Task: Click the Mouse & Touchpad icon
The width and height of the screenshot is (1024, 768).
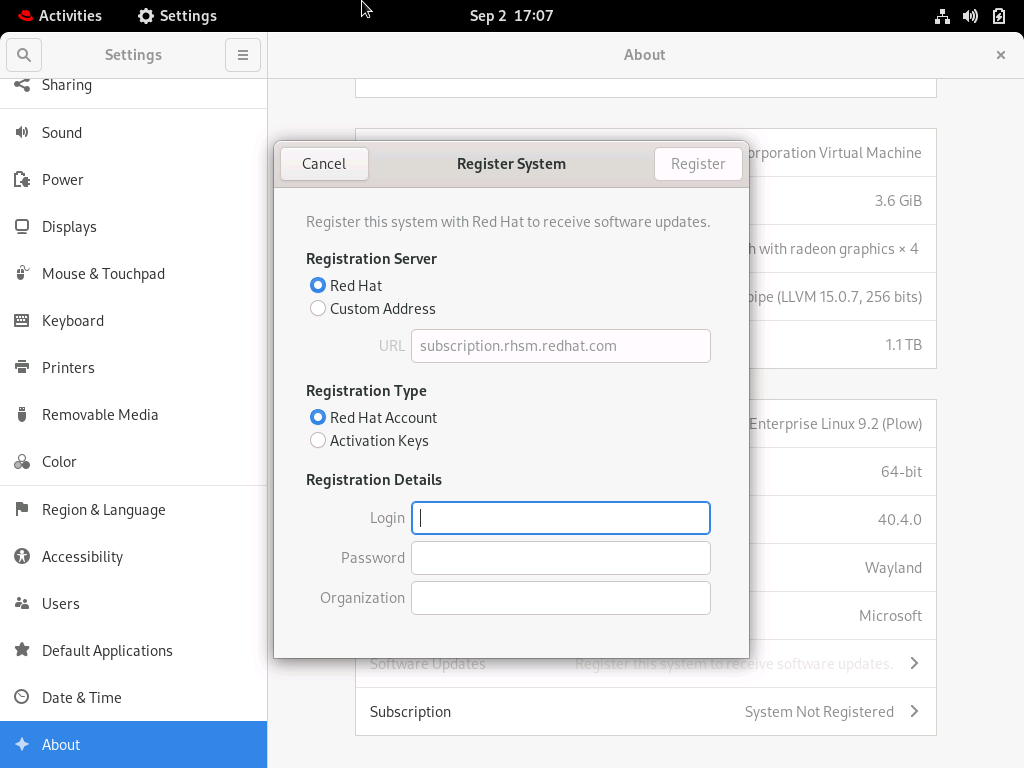Action: (x=22, y=274)
